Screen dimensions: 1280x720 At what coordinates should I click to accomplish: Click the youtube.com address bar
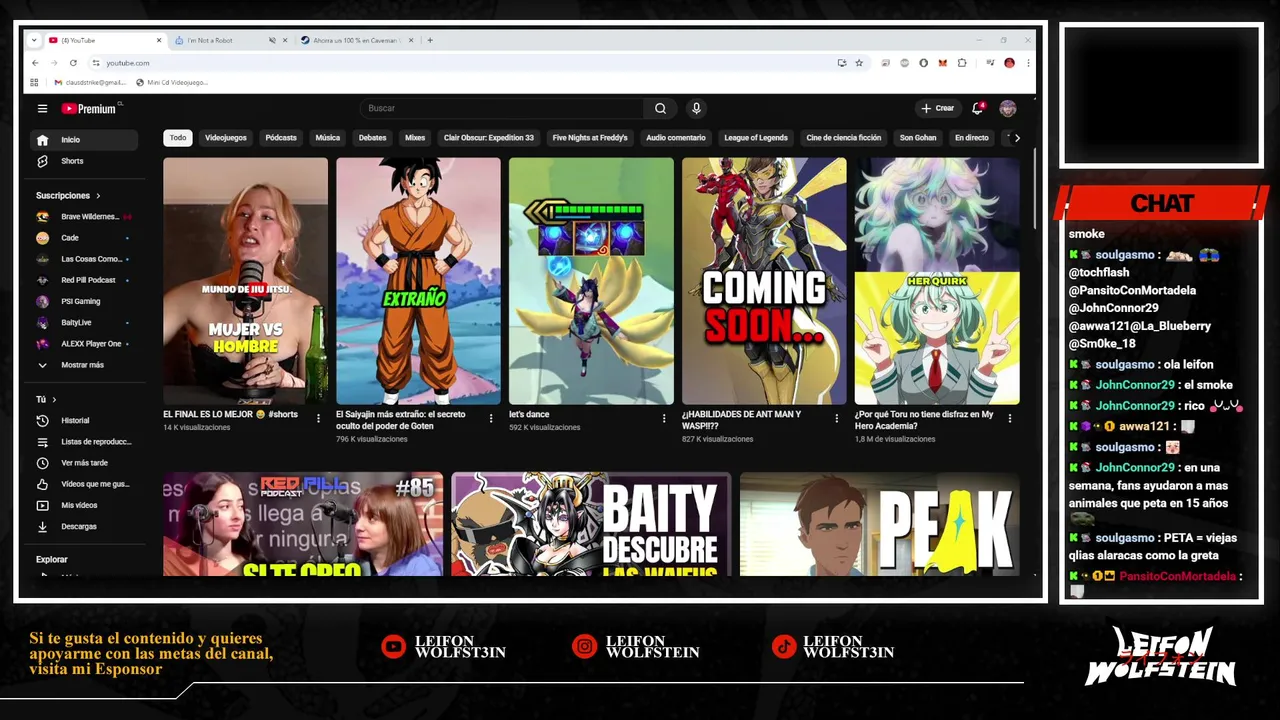pos(460,62)
